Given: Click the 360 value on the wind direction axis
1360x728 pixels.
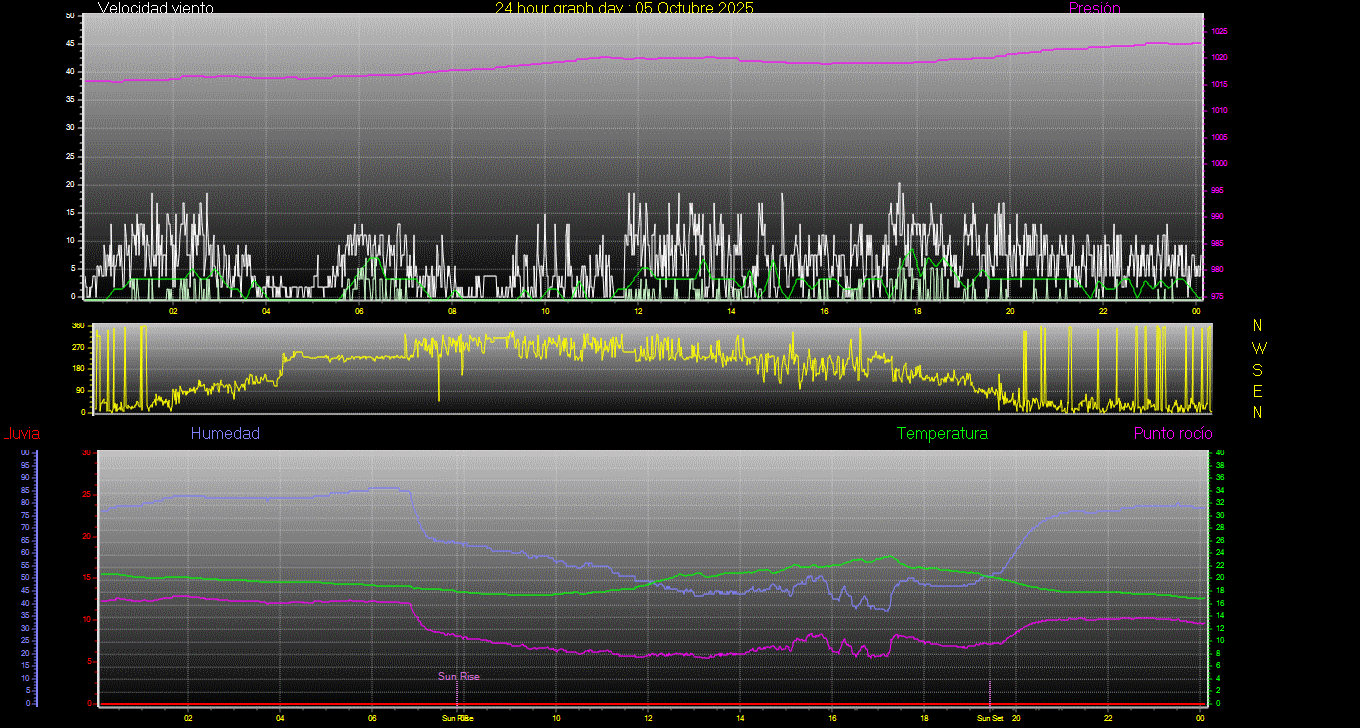Looking at the screenshot, I should click(x=77, y=326).
